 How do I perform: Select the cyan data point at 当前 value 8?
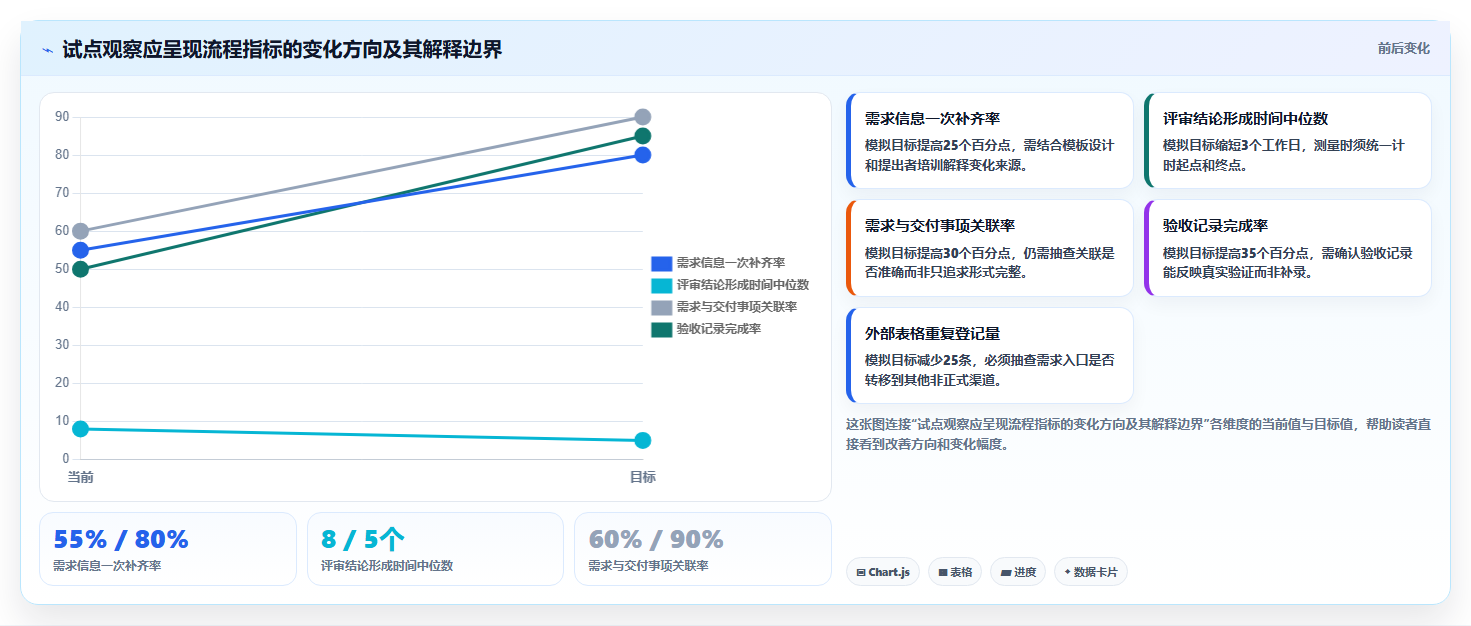click(81, 429)
